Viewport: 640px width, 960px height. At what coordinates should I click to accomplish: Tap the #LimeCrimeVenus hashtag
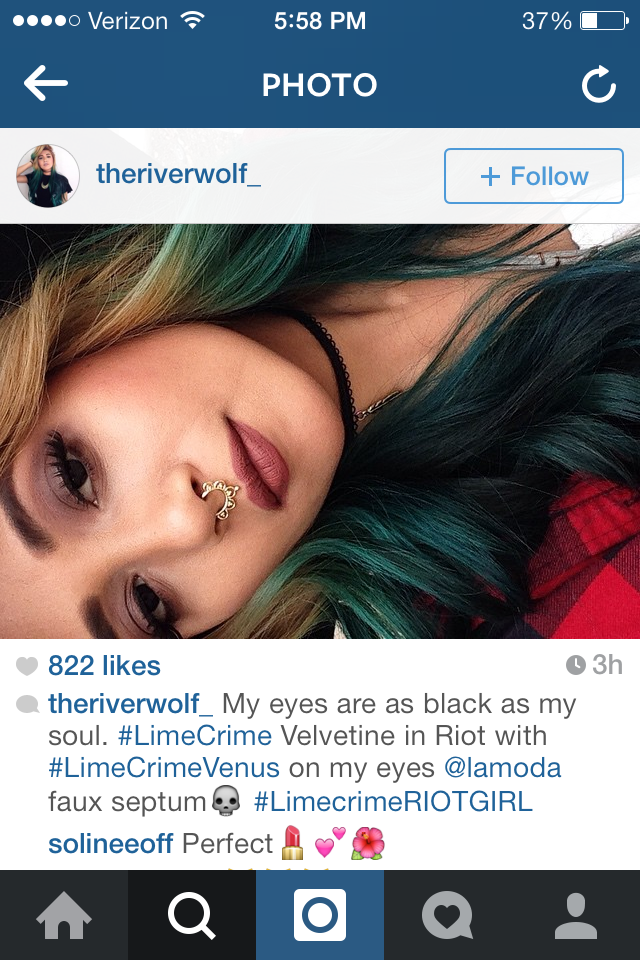coord(164,768)
